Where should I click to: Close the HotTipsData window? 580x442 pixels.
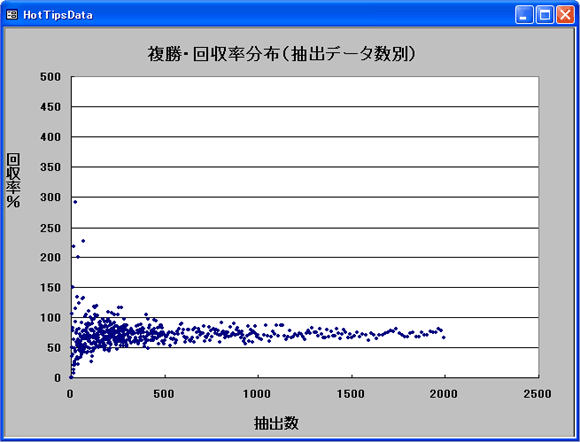point(565,15)
